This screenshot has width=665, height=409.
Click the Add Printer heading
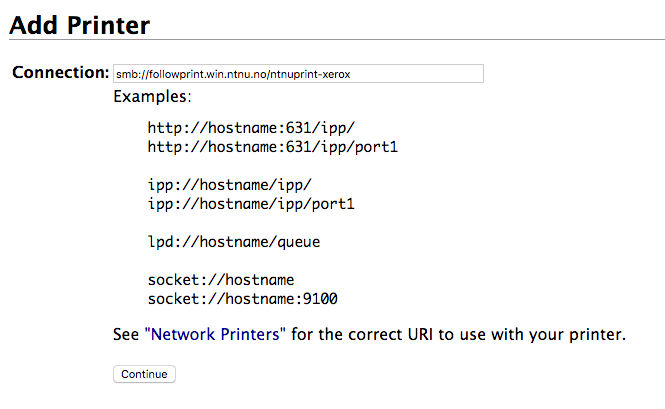79,25
